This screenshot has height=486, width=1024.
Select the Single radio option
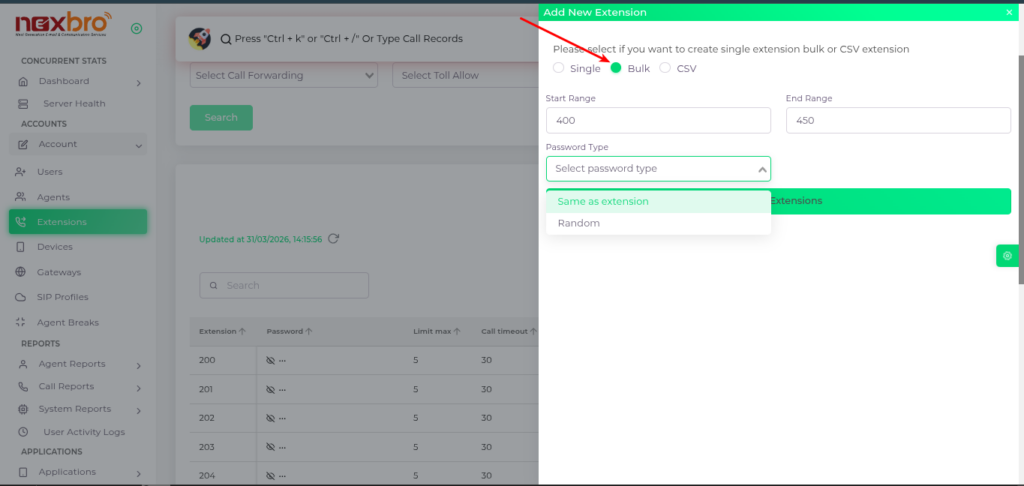tap(559, 69)
